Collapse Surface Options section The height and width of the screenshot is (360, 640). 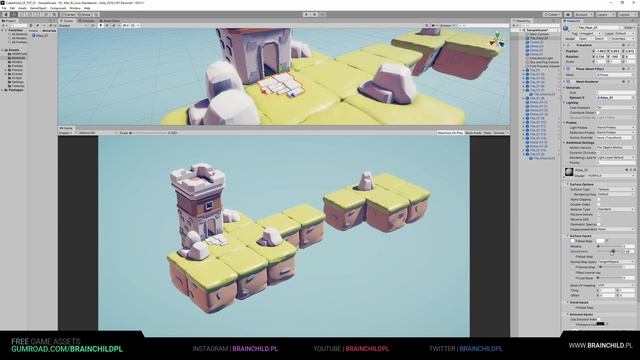pos(567,184)
